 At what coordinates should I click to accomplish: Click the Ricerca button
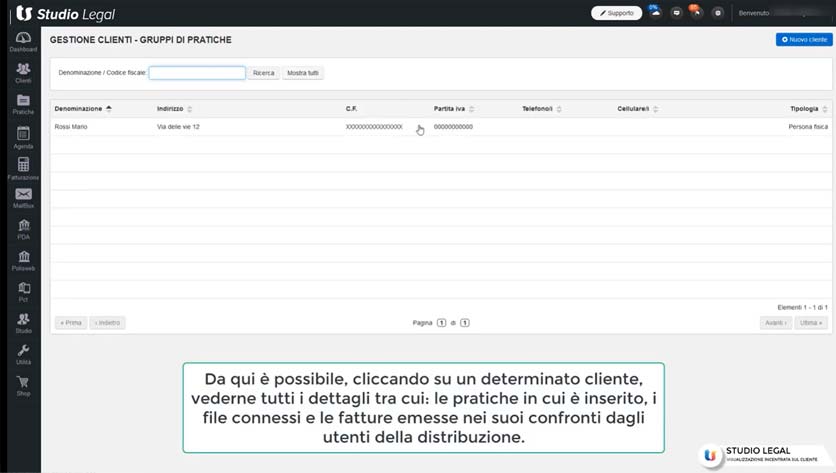pyautogui.click(x=263, y=73)
